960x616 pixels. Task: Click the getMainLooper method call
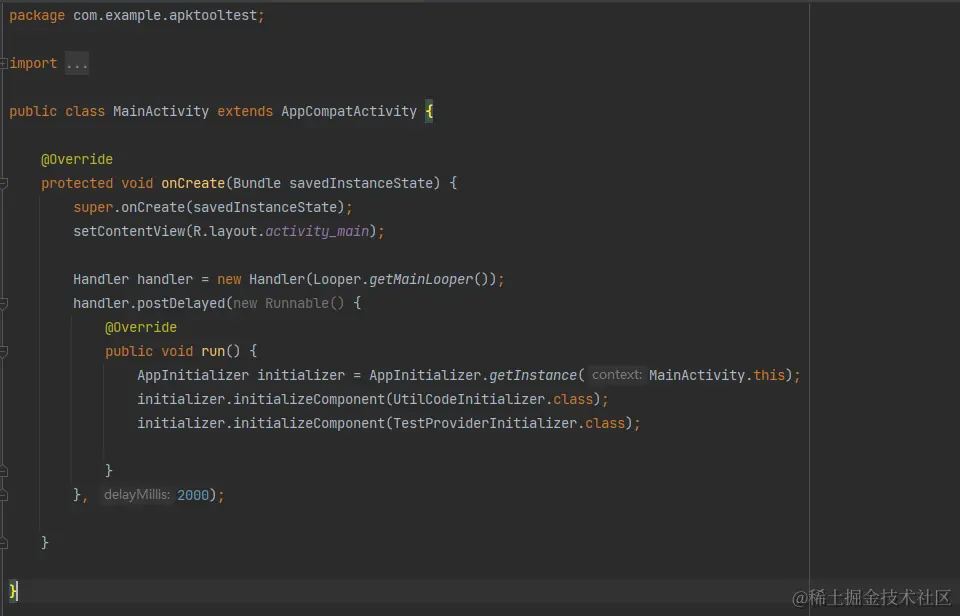click(x=421, y=279)
